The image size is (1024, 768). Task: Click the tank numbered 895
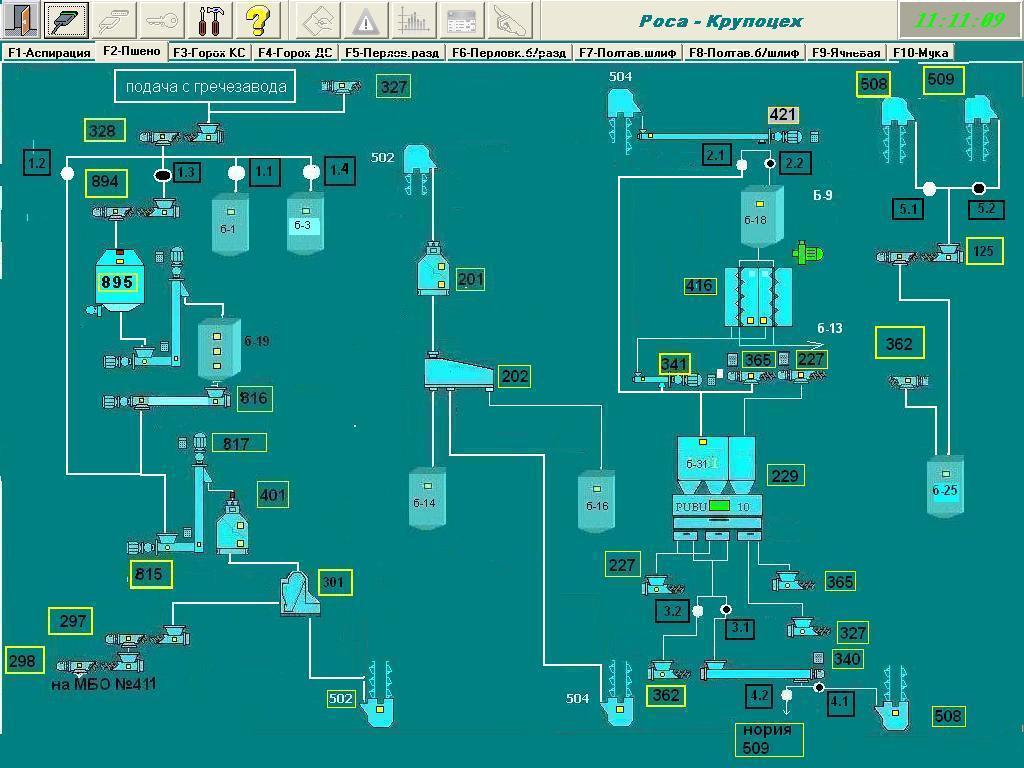(119, 282)
